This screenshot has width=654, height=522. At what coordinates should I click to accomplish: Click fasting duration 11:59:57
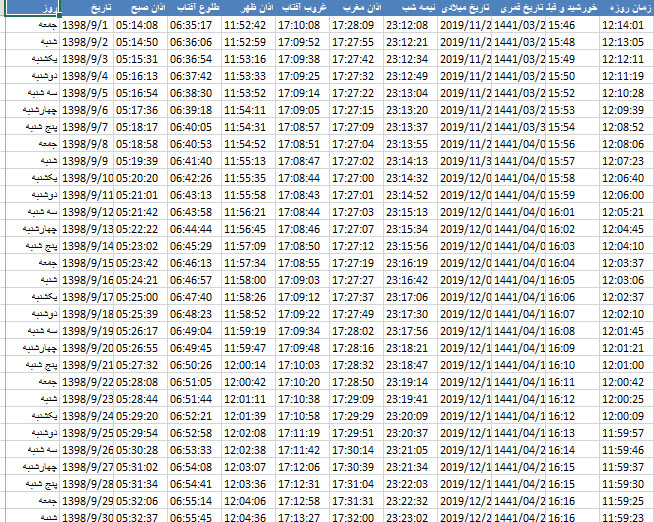point(627,433)
